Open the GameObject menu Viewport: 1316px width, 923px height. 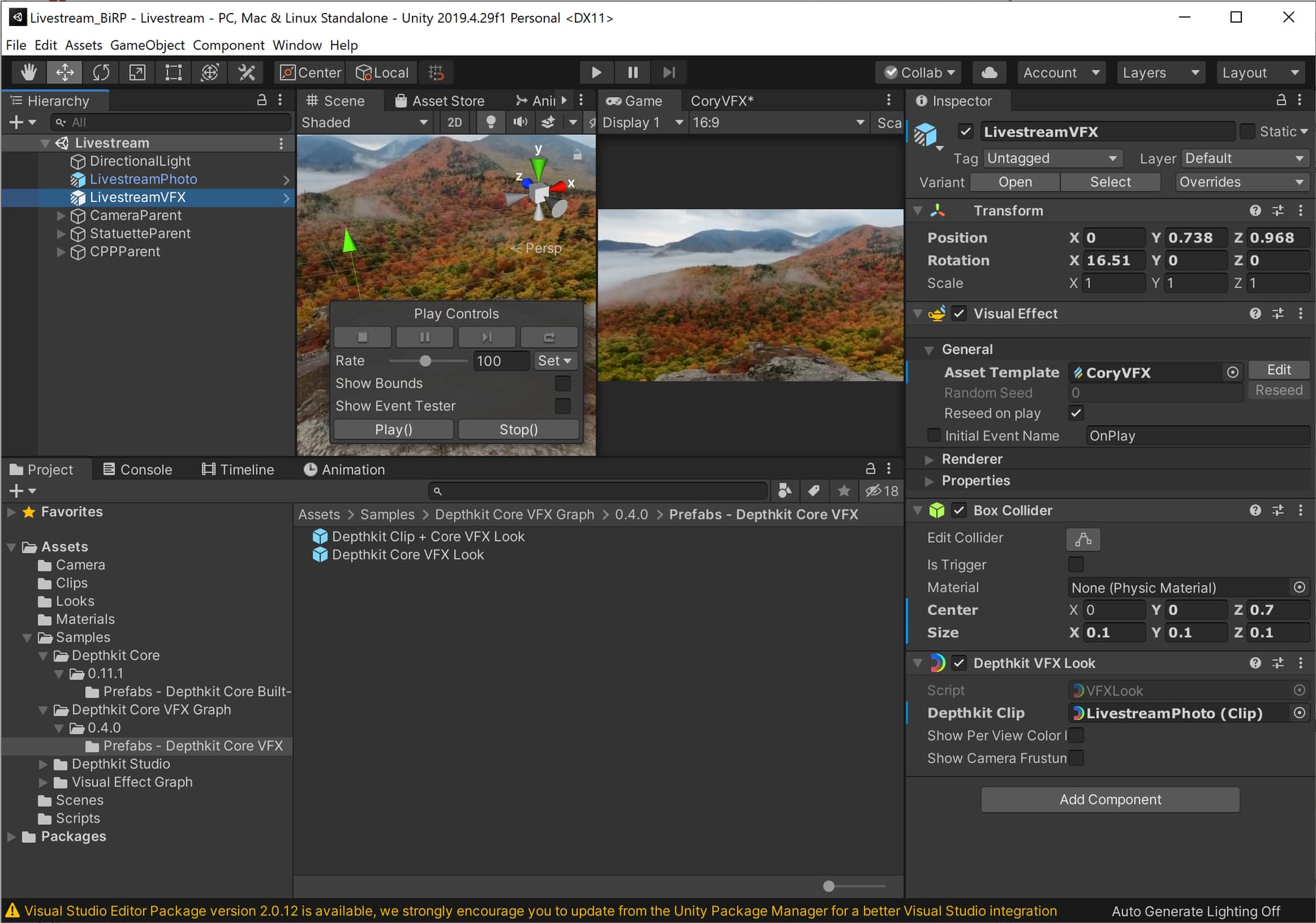(147, 45)
